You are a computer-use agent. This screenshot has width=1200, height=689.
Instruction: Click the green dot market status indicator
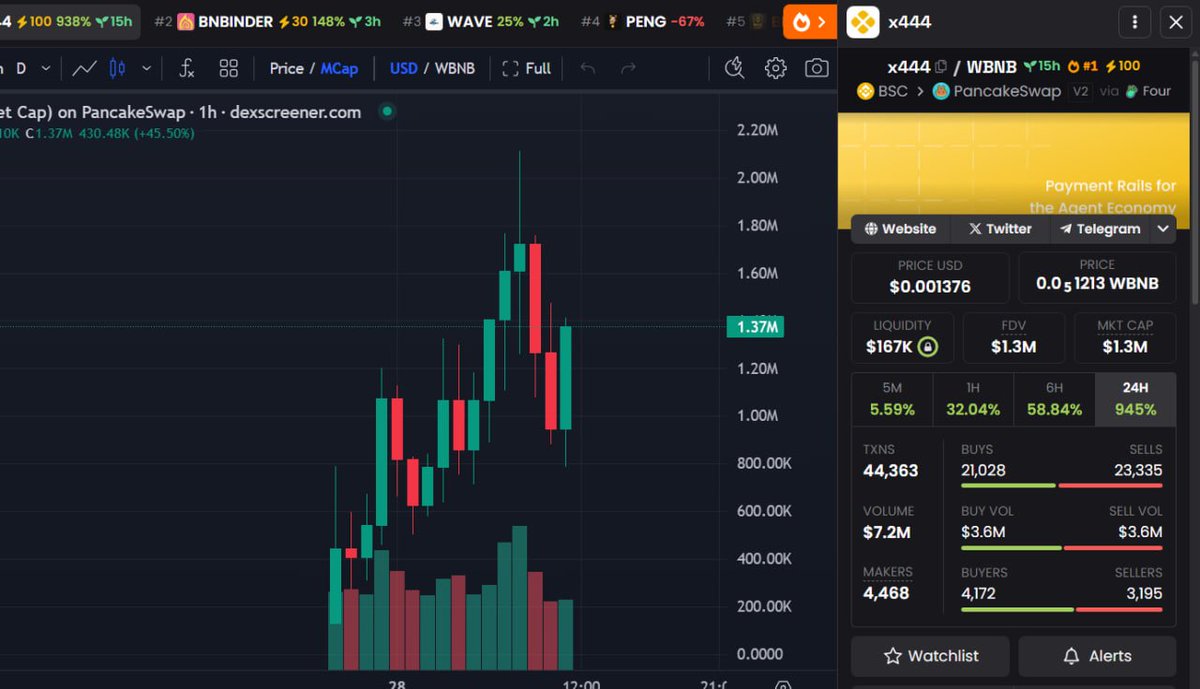[387, 112]
